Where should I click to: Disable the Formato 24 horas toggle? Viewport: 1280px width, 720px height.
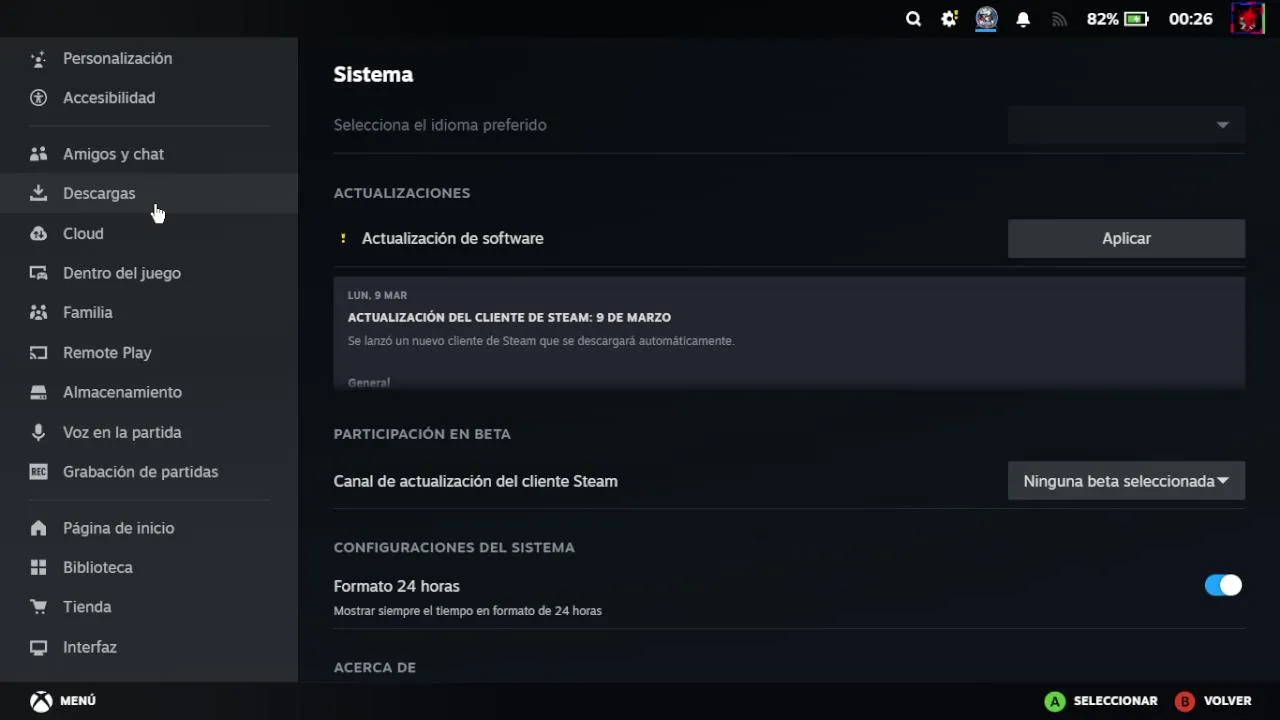(1223, 585)
